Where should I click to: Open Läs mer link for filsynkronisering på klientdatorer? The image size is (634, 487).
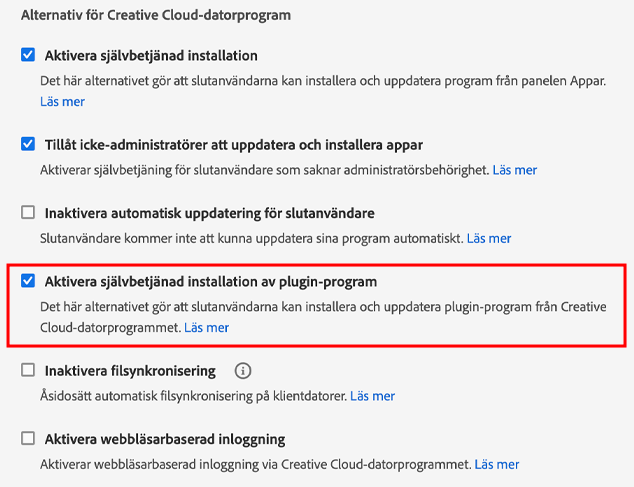(x=372, y=396)
